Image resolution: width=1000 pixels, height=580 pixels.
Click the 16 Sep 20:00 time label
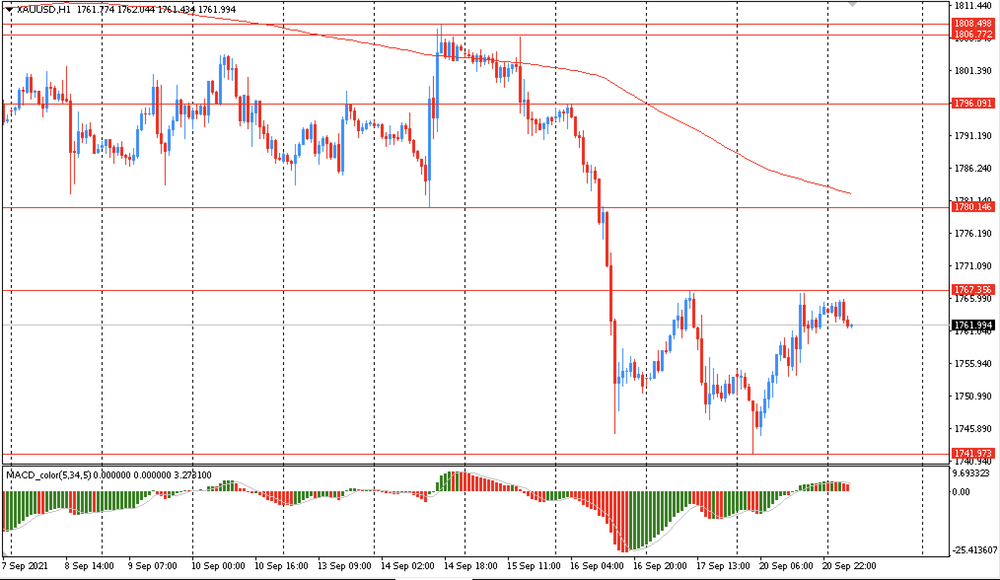[x=660, y=566]
